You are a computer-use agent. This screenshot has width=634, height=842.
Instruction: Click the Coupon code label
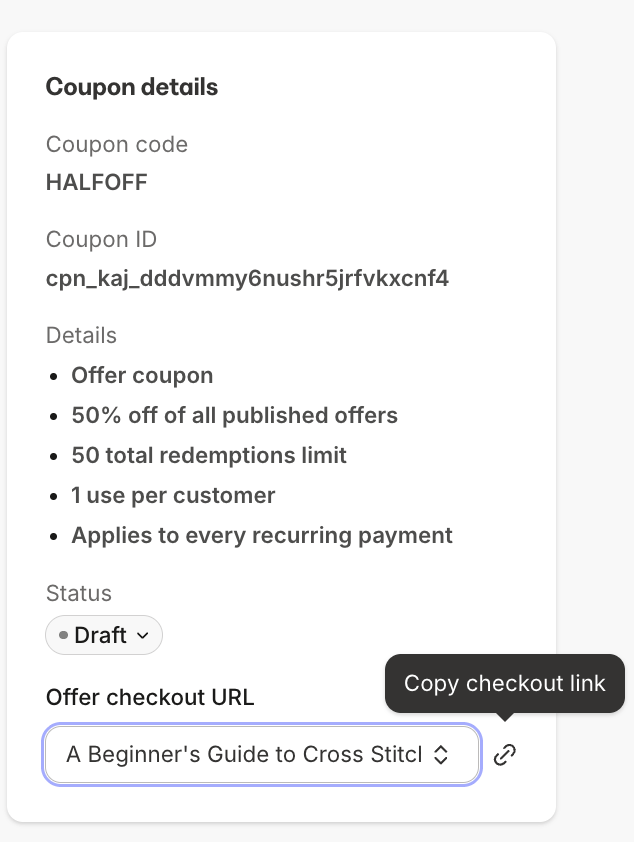117,144
